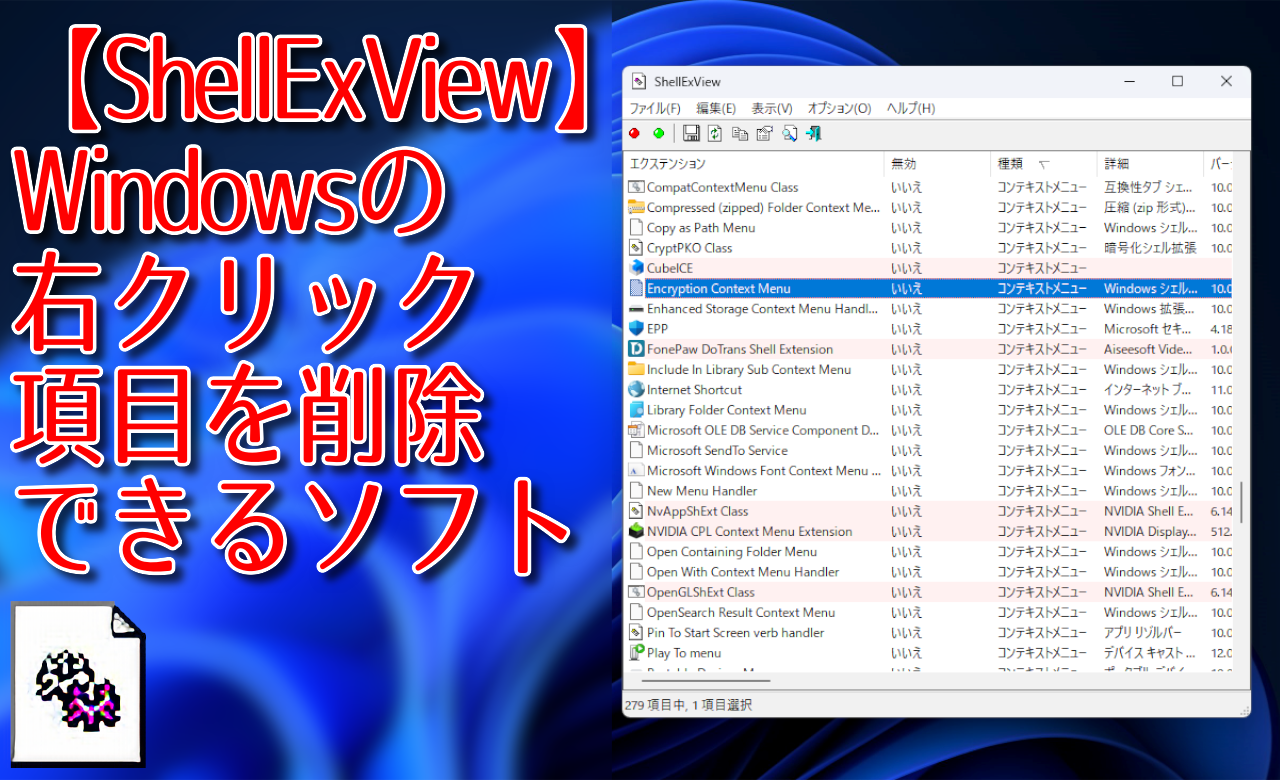Click the FonePaw DoTrans row icon
This screenshot has width=1280, height=780.
[x=636, y=349]
